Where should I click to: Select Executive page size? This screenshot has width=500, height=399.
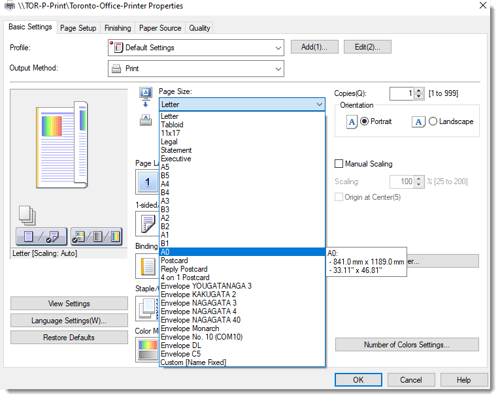pyautogui.click(x=242, y=159)
